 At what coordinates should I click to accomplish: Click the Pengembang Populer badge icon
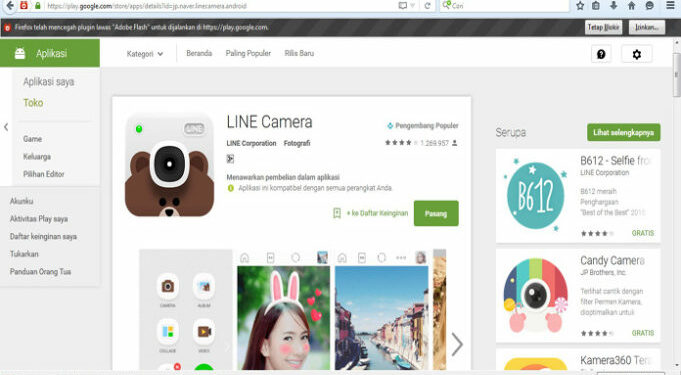pos(390,126)
